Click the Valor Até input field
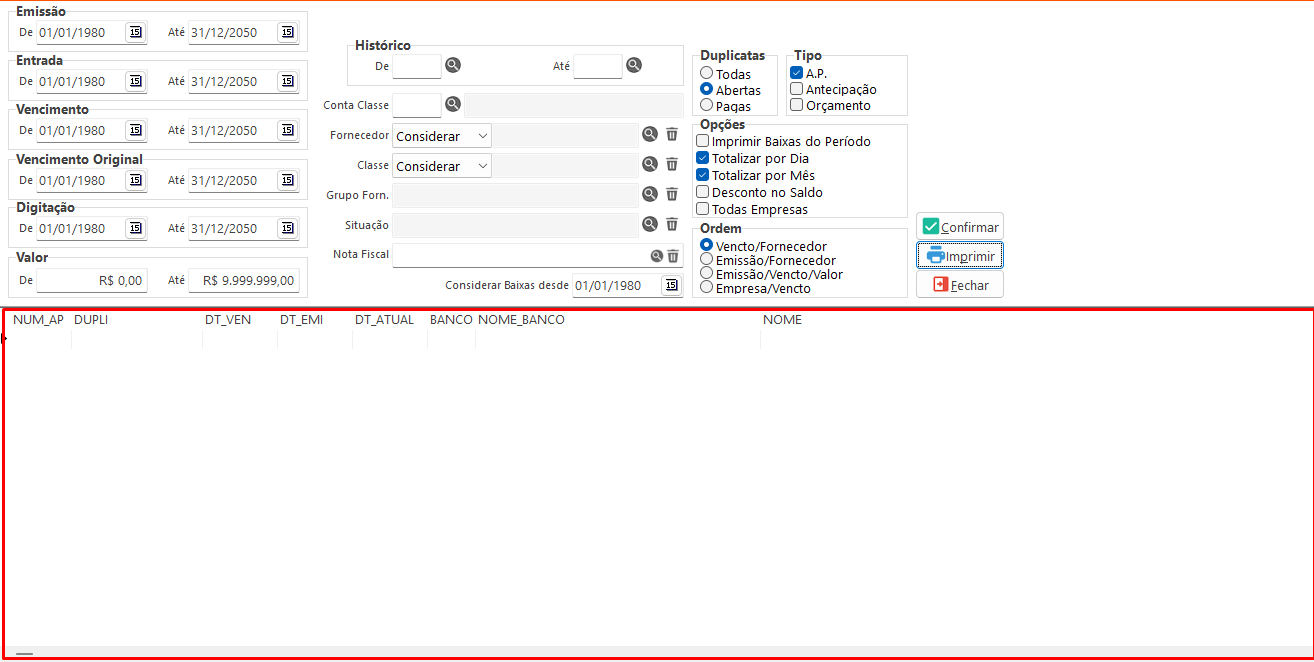 point(244,281)
